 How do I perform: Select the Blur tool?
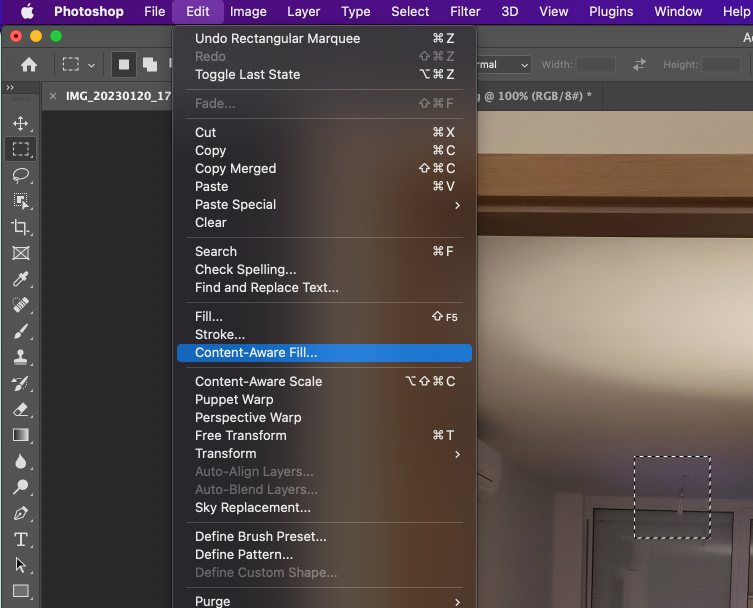click(x=20, y=461)
